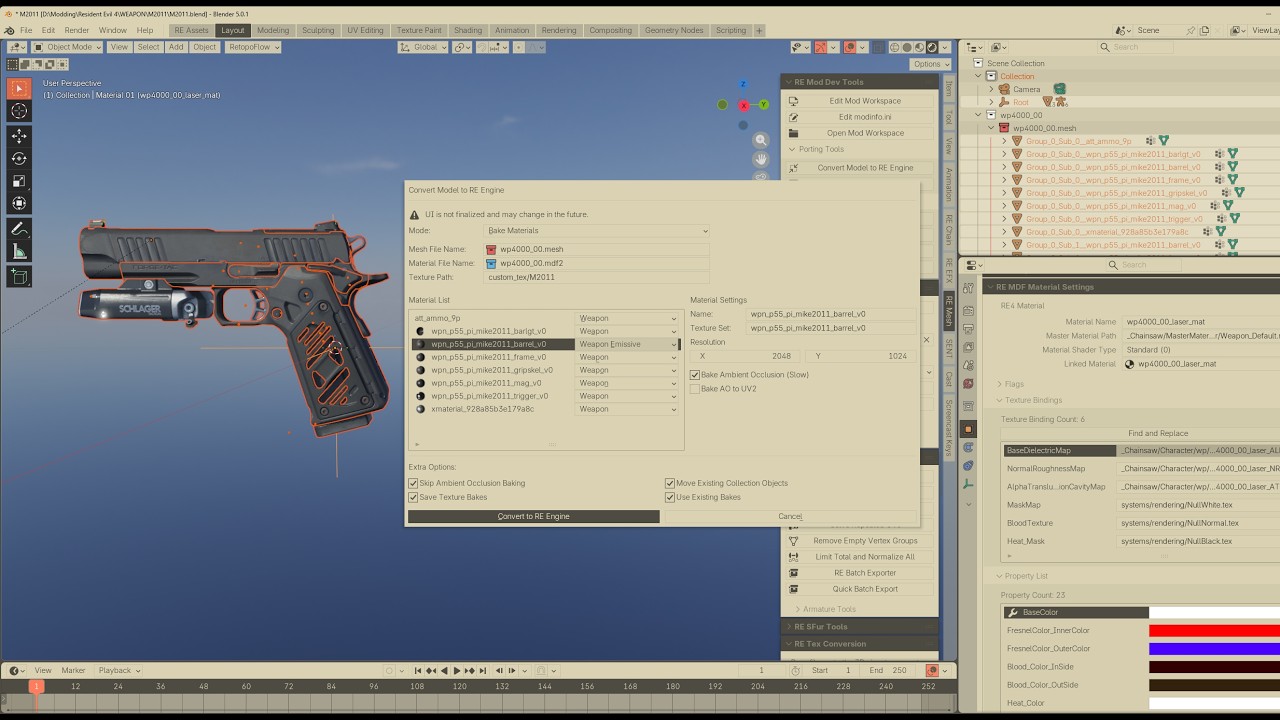Click the Play animation button
Viewport: 1280px width, 720px height.
point(457,670)
